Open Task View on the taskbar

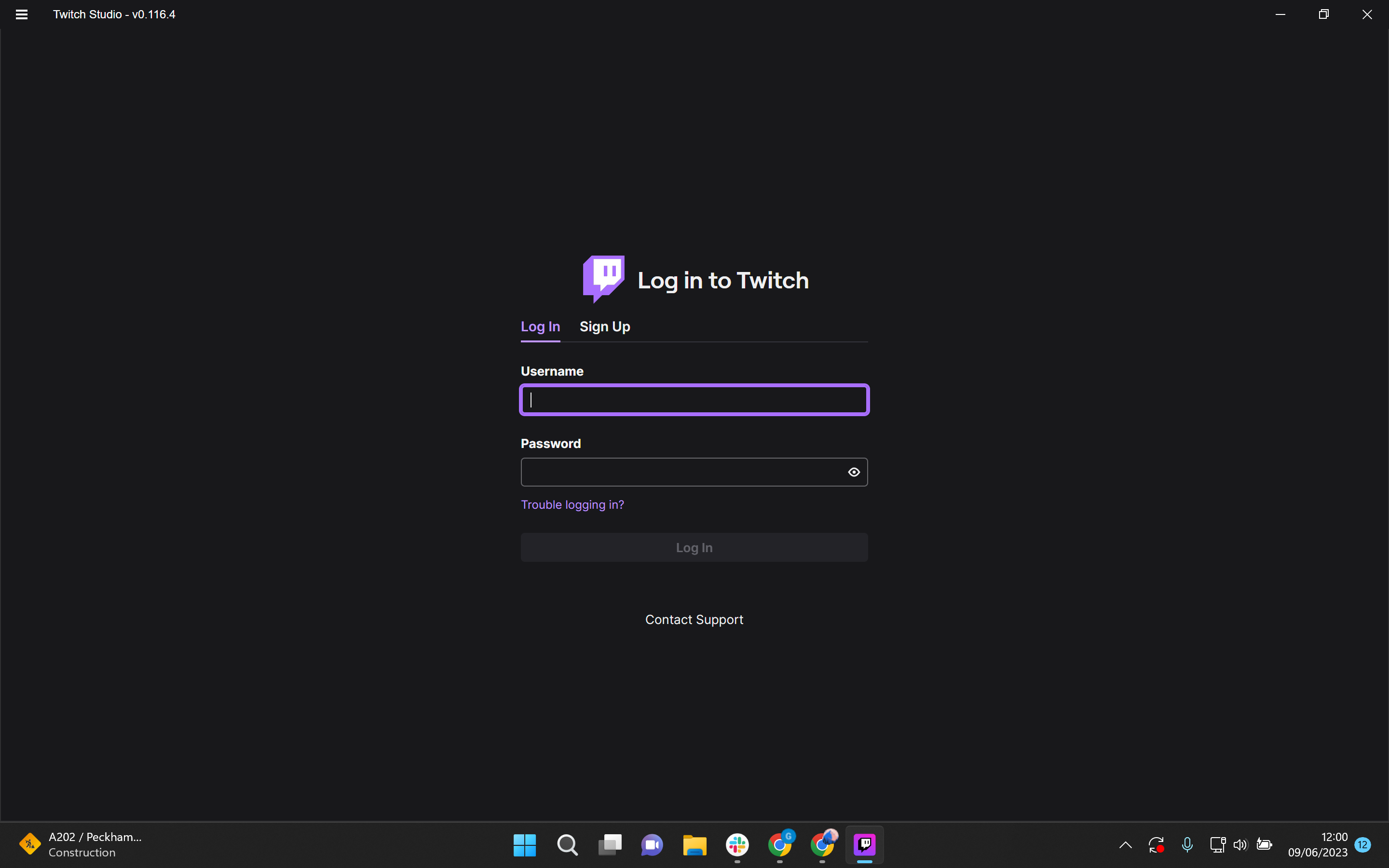click(x=610, y=844)
